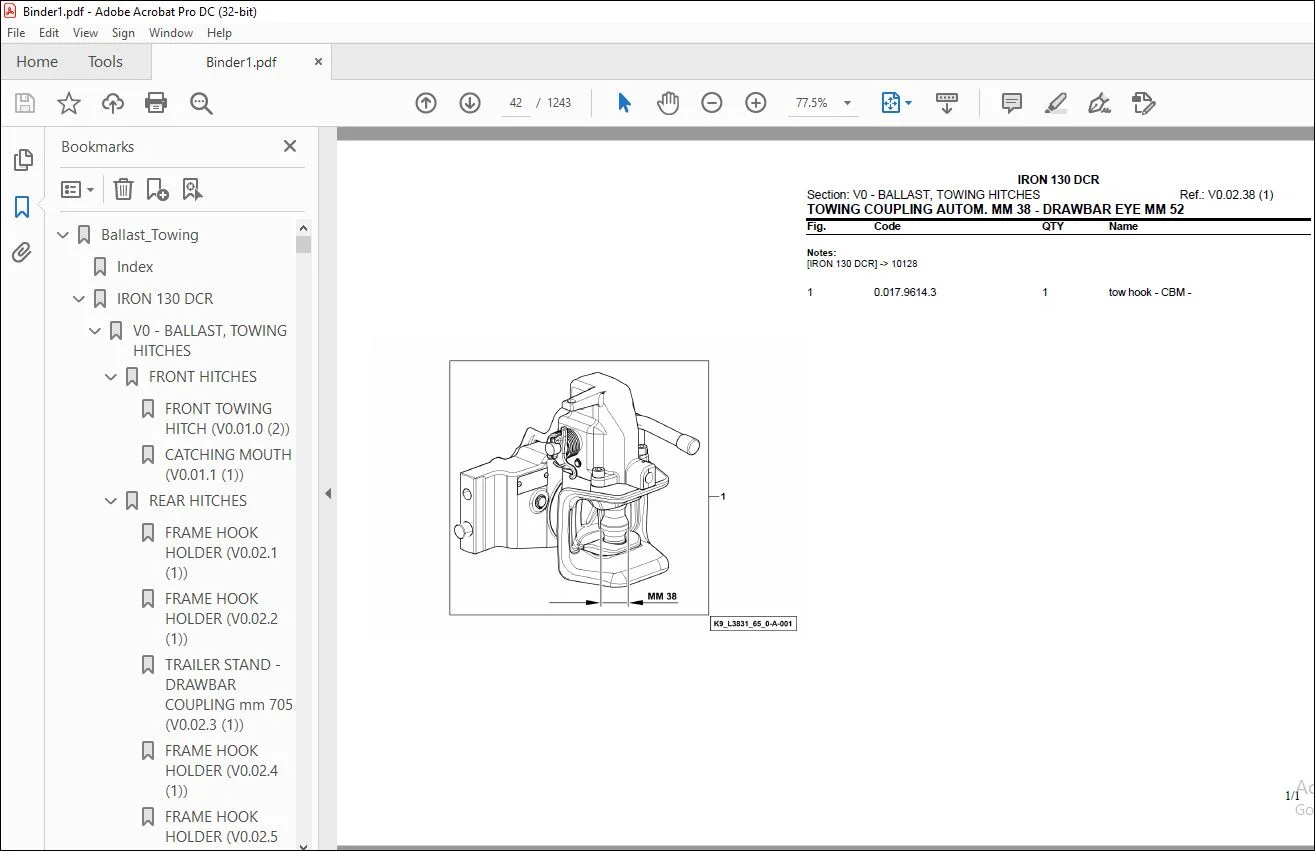The width and height of the screenshot is (1315, 851).
Task: Select the Highlight text pen tool
Action: click(1056, 103)
